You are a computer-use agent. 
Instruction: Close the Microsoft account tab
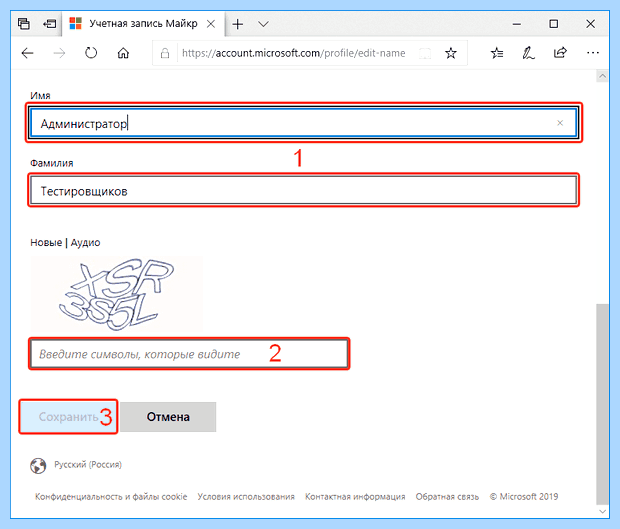[211, 24]
